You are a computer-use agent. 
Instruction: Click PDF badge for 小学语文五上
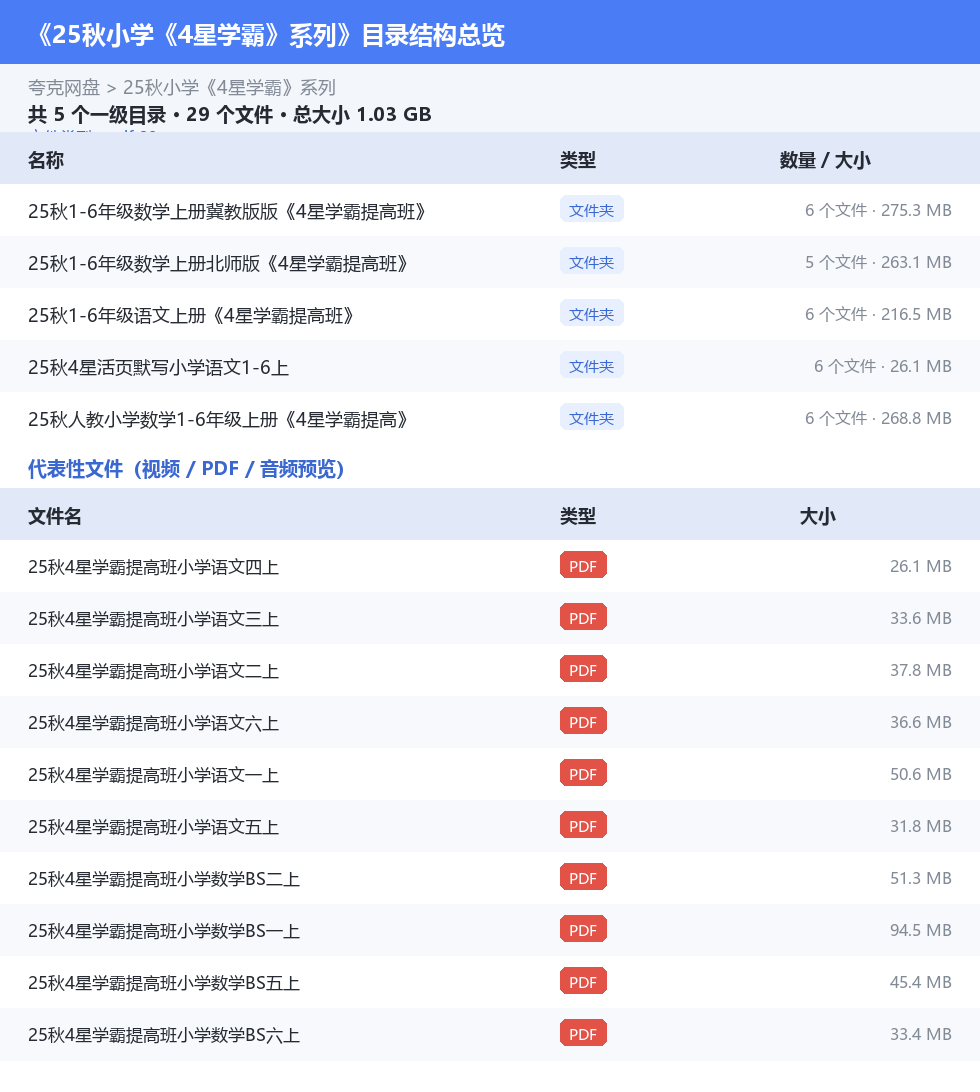click(x=583, y=826)
